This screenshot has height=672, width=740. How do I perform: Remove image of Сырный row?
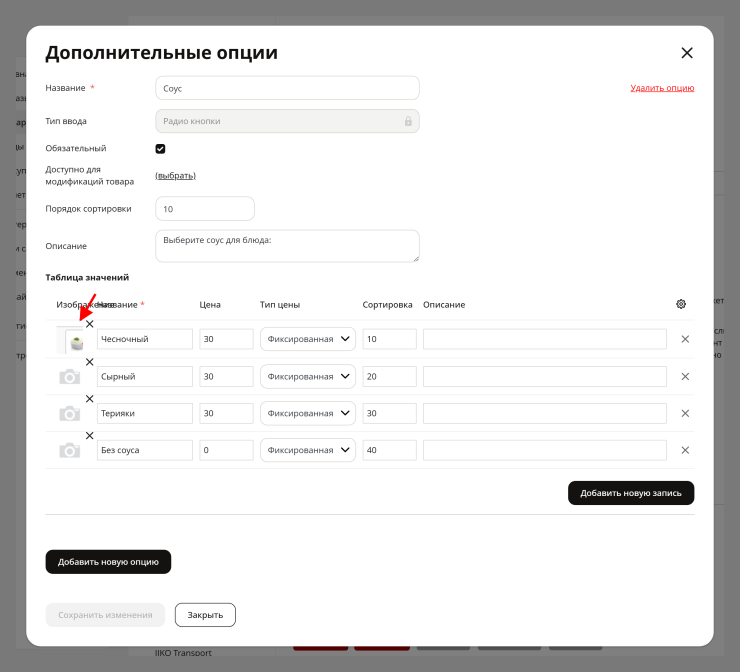pos(89,362)
